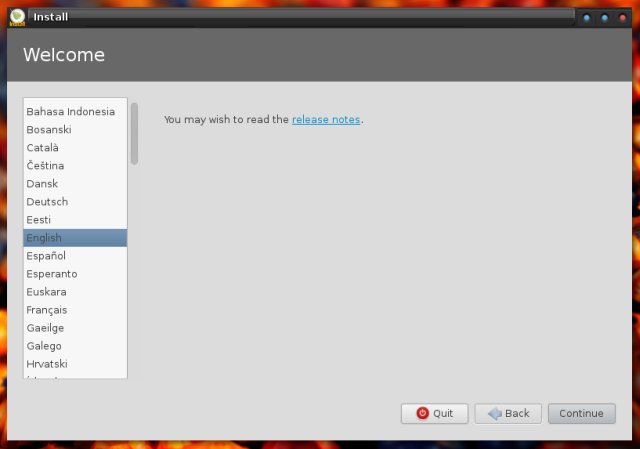Select Deutsch language

[x=75, y=202]
